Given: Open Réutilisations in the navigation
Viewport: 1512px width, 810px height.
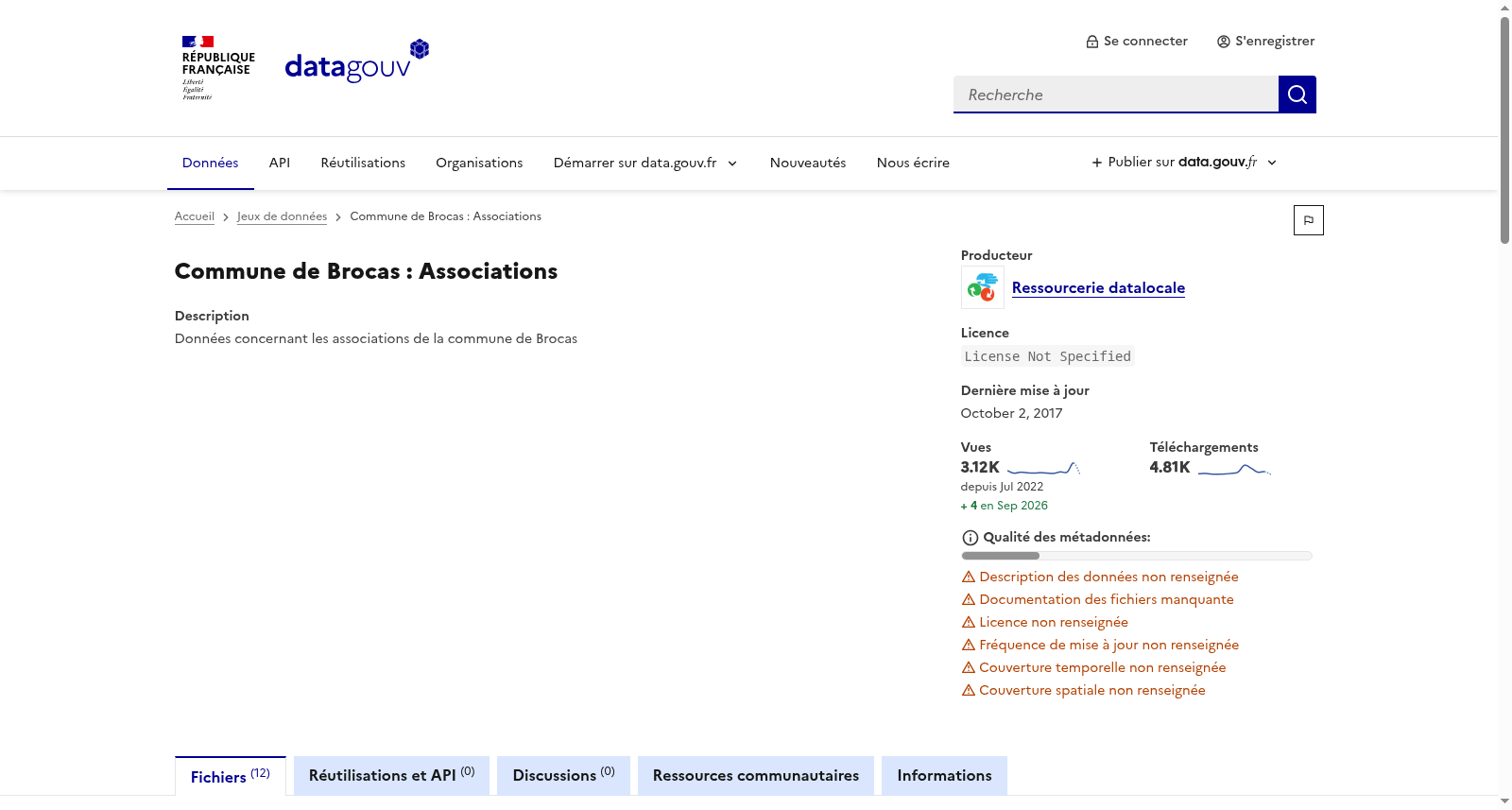Looking at the screenshot, I should tap(363, 163).
